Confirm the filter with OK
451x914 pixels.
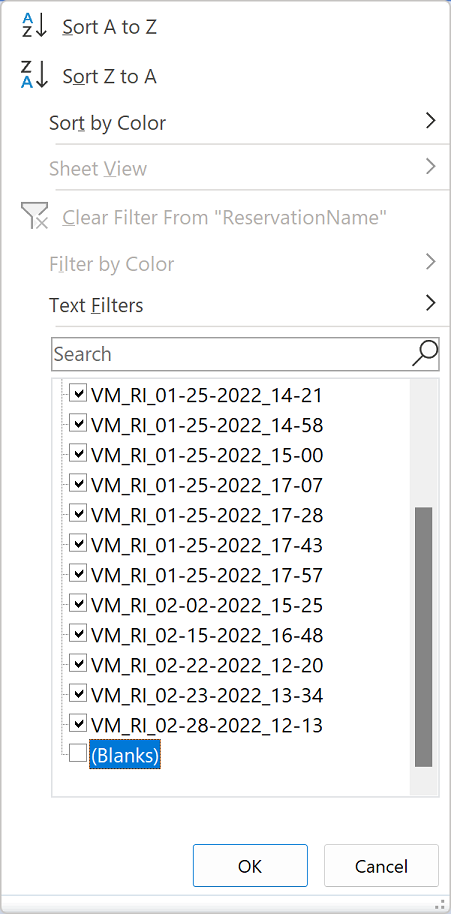pyautogui.click(x=250, y=866)
